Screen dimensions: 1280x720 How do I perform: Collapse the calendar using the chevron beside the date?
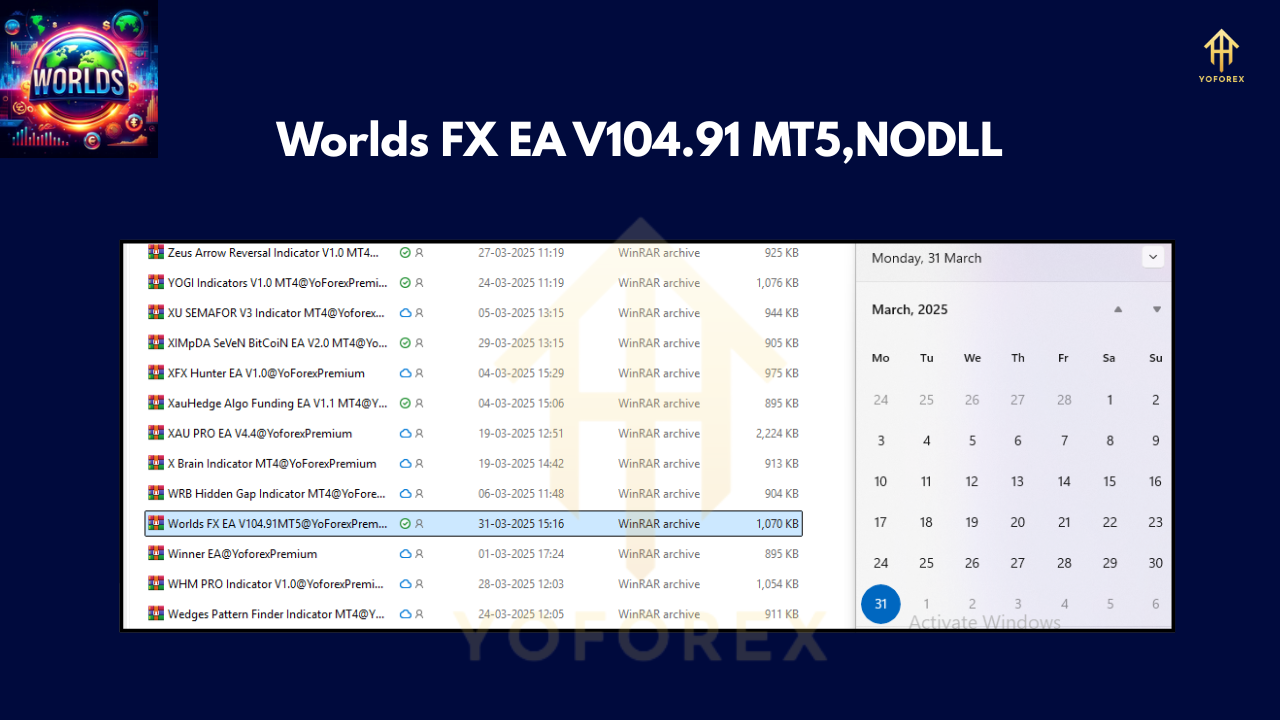pos(1153,258)
